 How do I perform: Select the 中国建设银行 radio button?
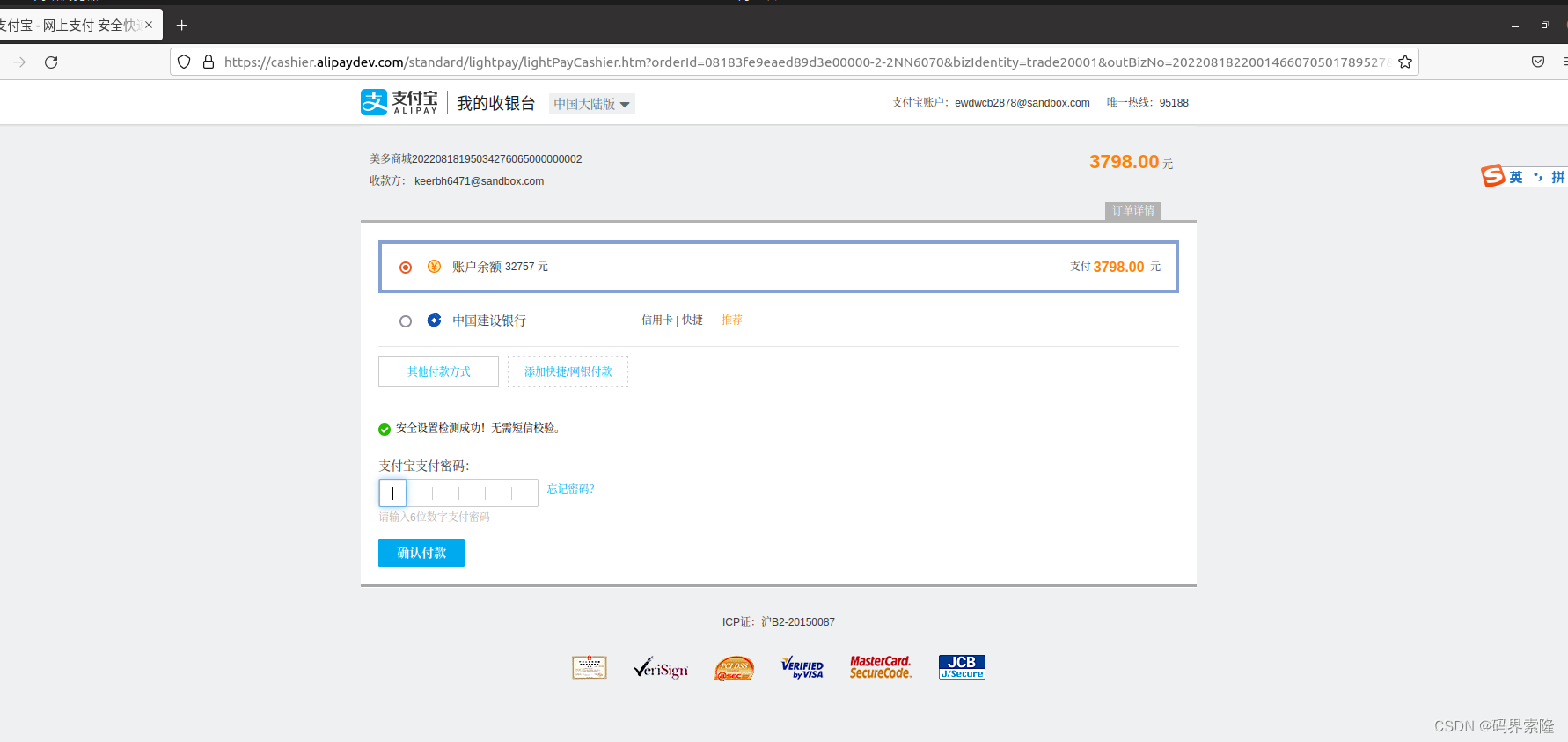click(406, 321)
